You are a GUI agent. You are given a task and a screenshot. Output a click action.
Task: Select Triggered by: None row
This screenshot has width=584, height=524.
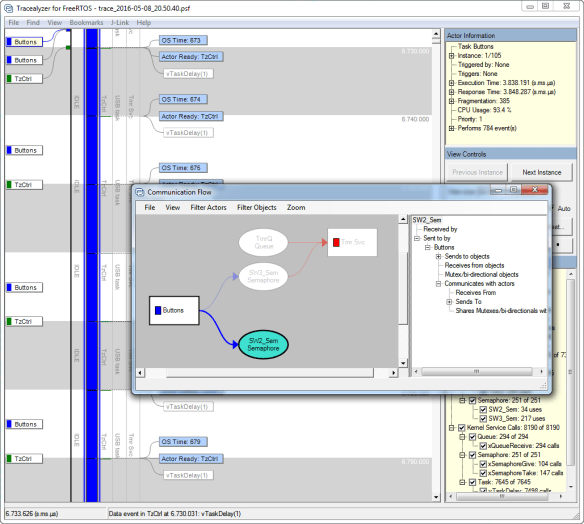pos(483,64)
